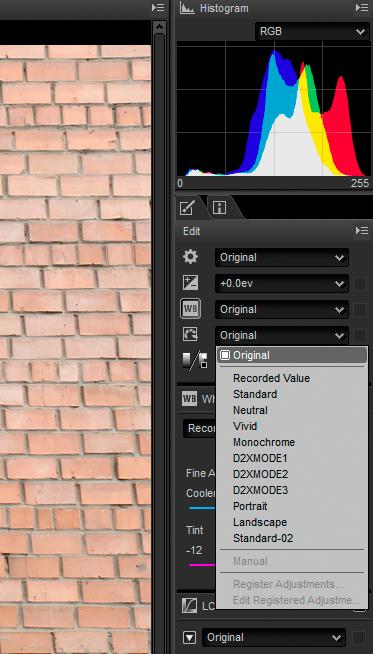Close the Picture Control Original dropdown
This screenshot has height=654, width=373.
[282, 335]
